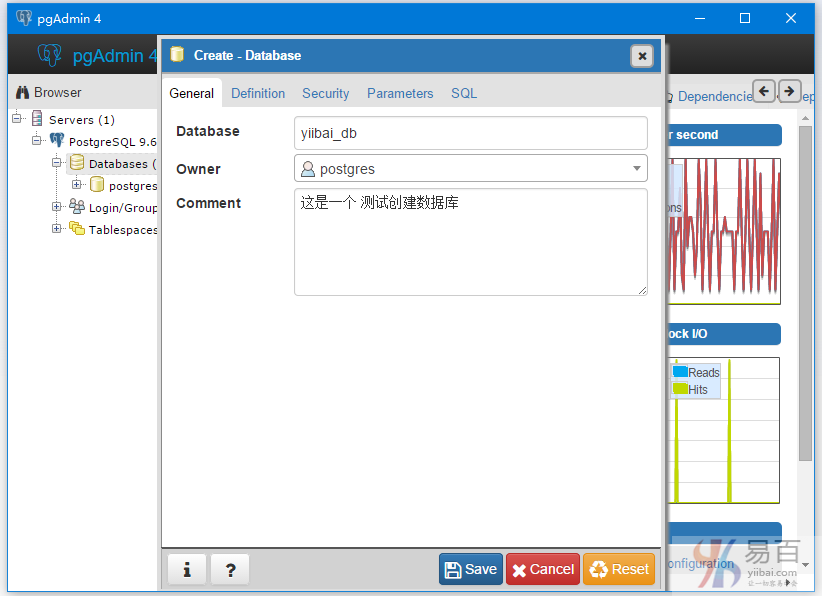
Task: Save the new yiibai_db database
Action: click(470, 569)
